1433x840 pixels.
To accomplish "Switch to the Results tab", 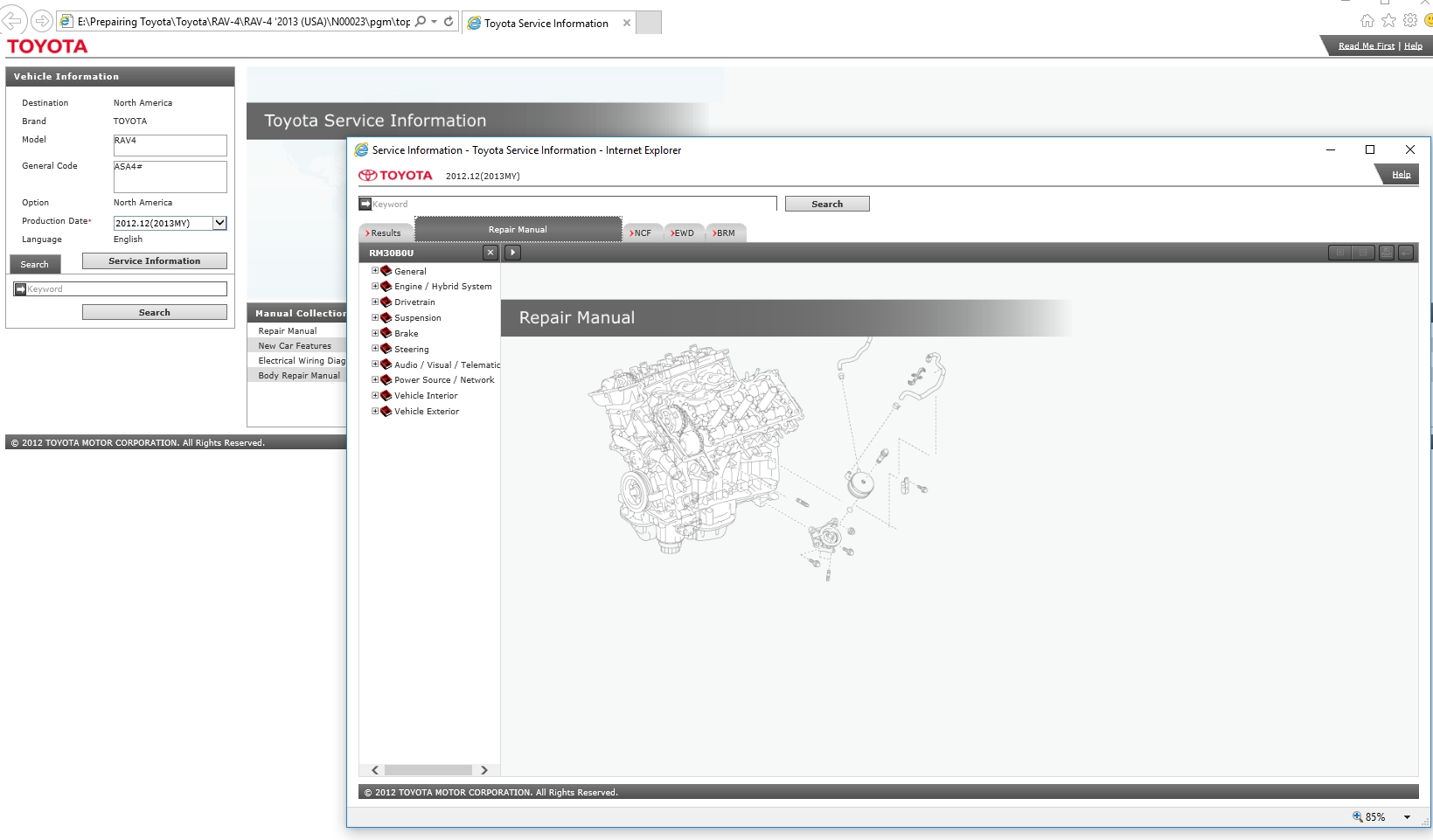I will tap(386, 233).
